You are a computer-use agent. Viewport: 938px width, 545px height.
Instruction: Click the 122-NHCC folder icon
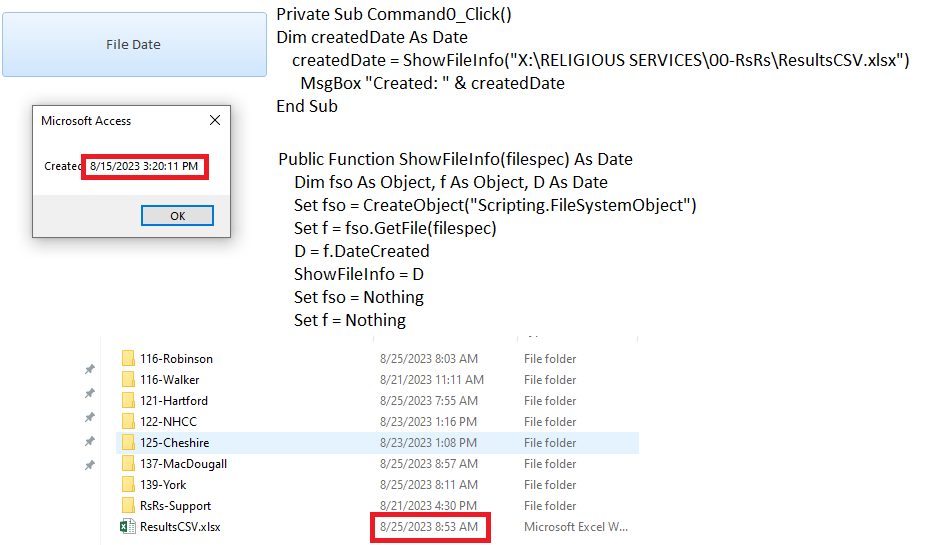[x=127, y=422]
